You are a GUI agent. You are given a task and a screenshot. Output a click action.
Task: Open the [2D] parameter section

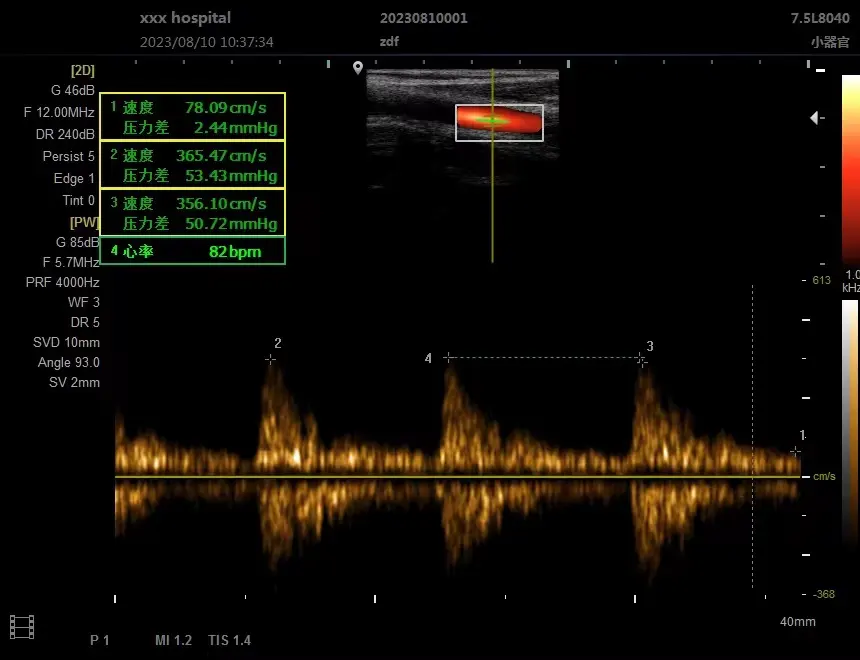[82, 70]
